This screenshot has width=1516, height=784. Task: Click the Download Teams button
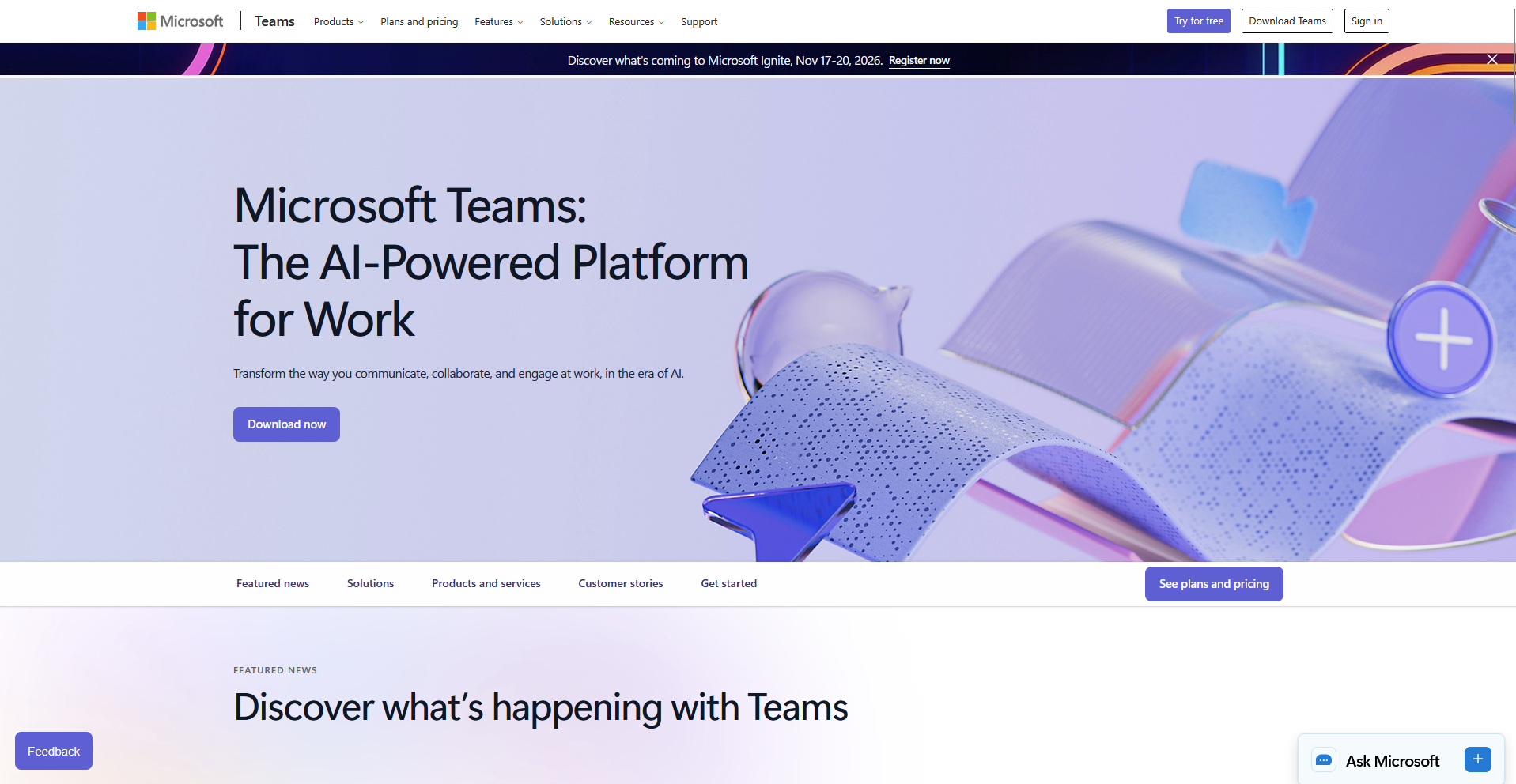[1287, 21]
